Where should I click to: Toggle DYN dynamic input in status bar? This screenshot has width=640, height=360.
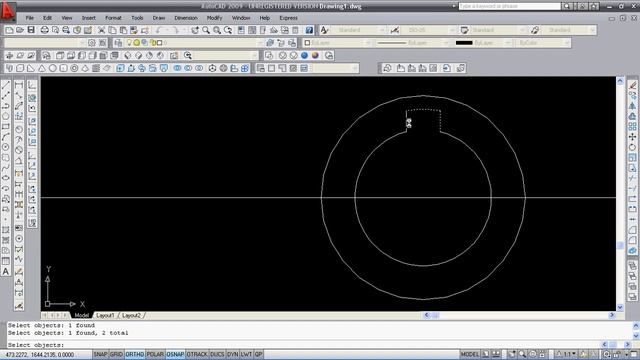pyautogui.click(x=233, y=354)
